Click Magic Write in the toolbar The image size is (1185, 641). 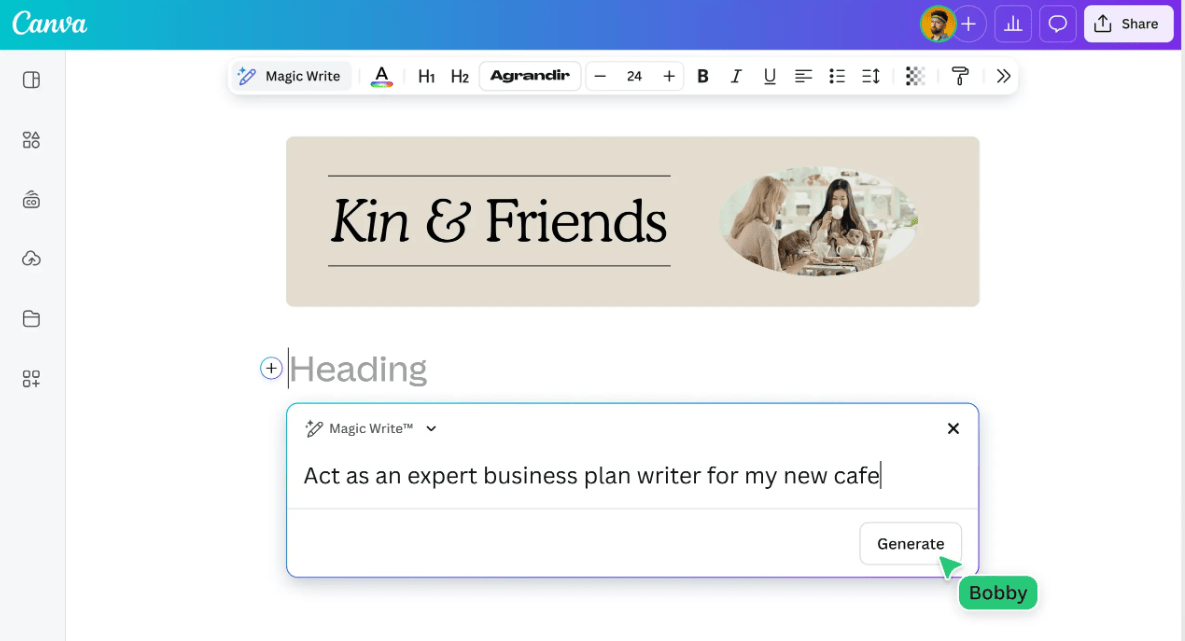click(x=289, y=76)
